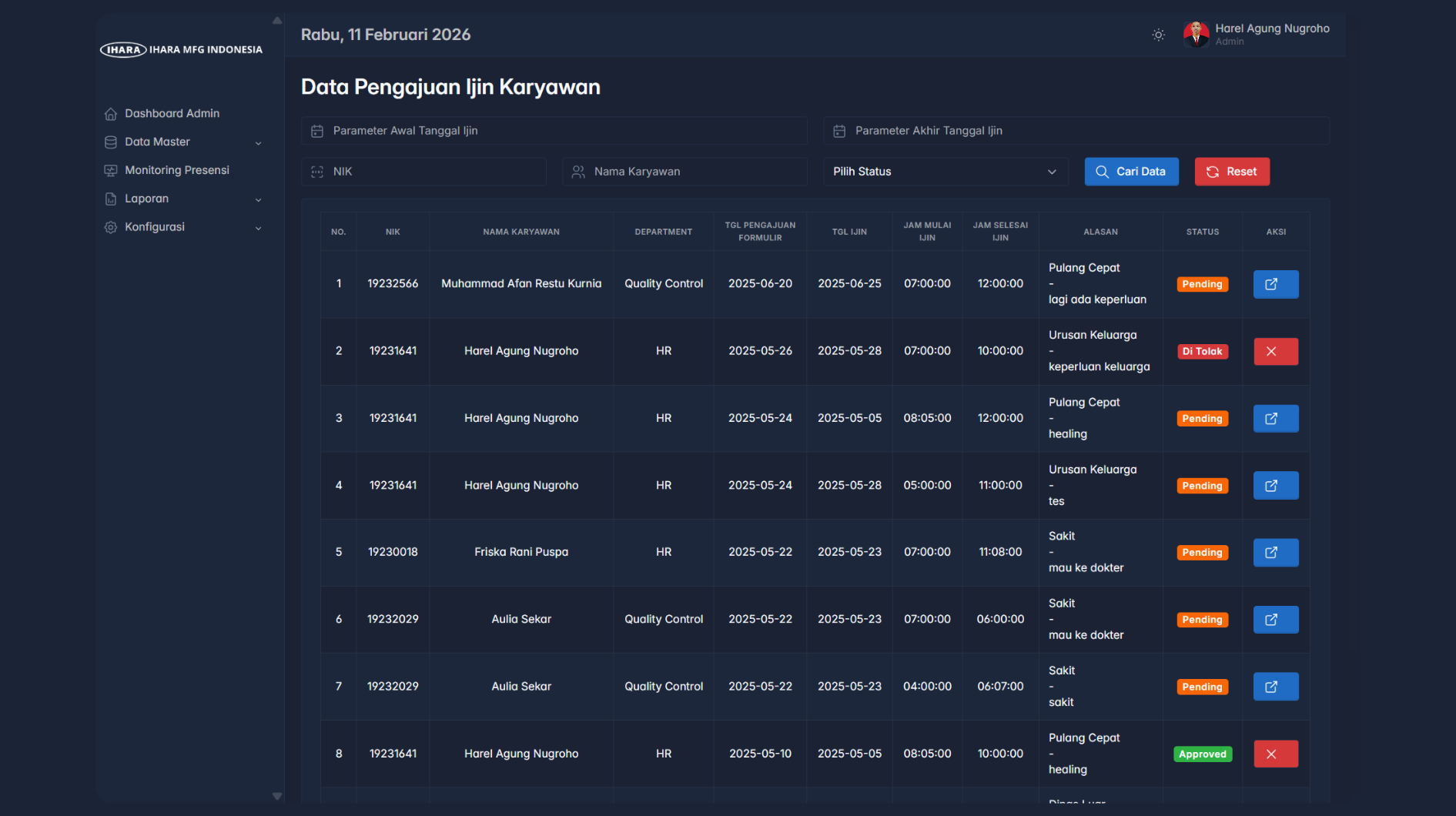This screenshot has height=816, width=1456.
Task: Open the Laporan menu
Action: point(146,199)
